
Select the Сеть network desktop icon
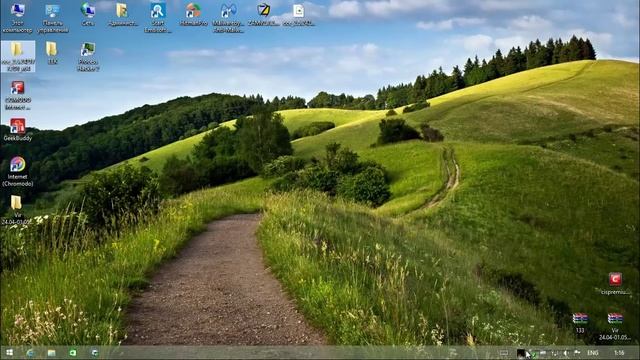(x=88, y=14)
